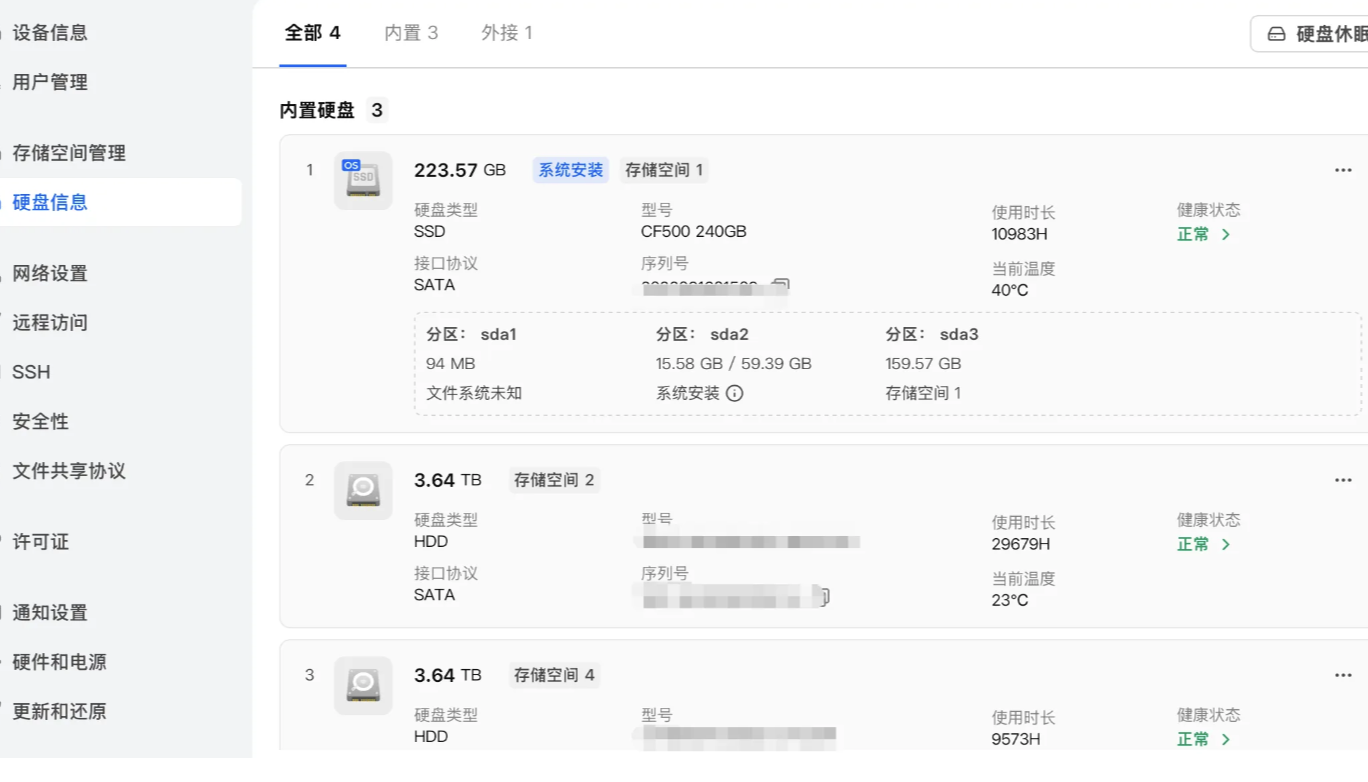The image size is (1368, 782).
Task: Click the SSD drive icon for disk 1
Action: 362,180
